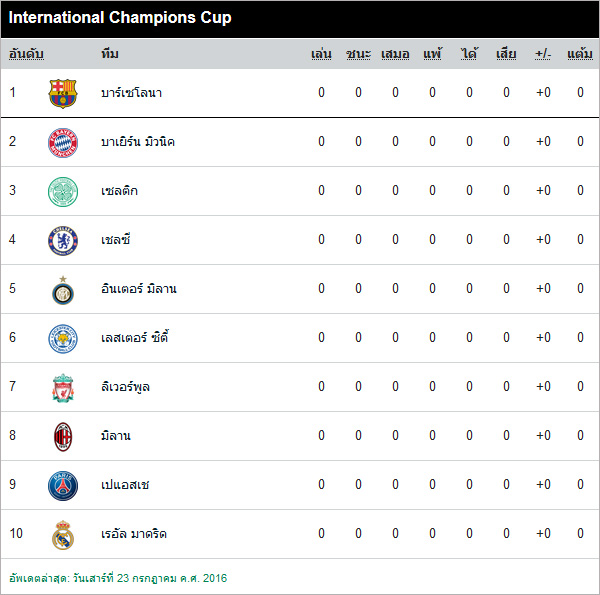The image size is (600, 595).
Task: Sort table by เล่น played column
Action: (321, 54)
